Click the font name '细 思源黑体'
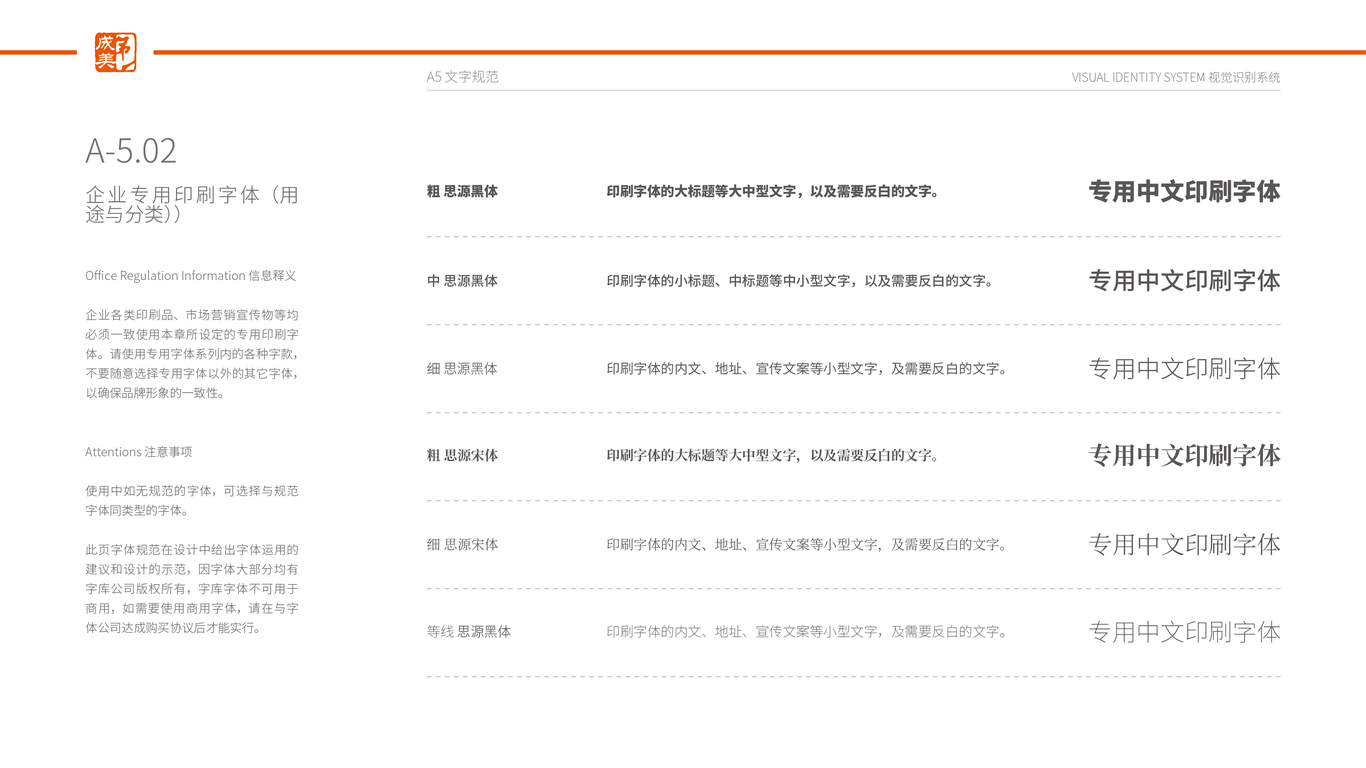The height and width of the screenshot is (768, 1366). [462, 369]
